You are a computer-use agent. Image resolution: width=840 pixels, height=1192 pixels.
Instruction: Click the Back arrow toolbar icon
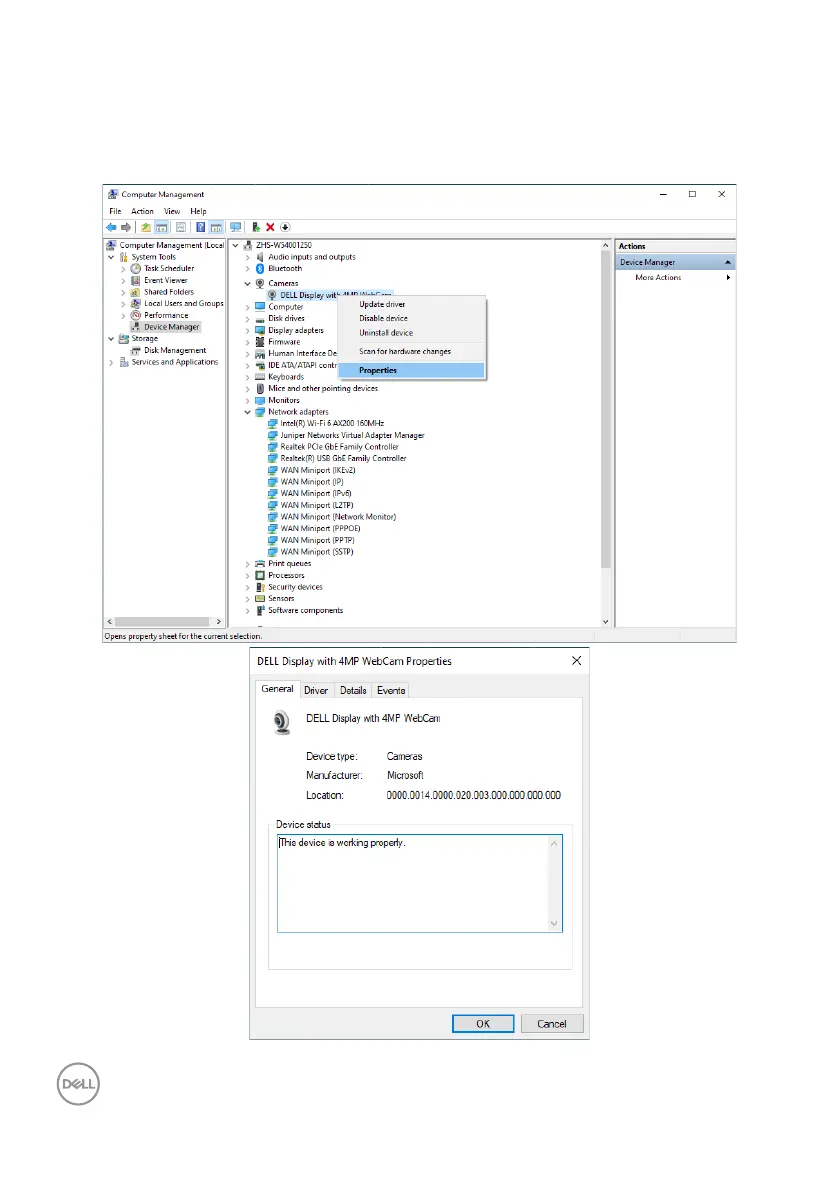coord(112,227)
